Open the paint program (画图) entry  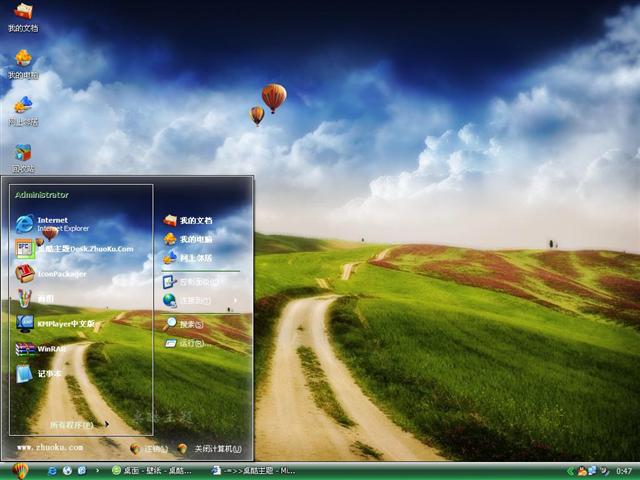point(35,298)
